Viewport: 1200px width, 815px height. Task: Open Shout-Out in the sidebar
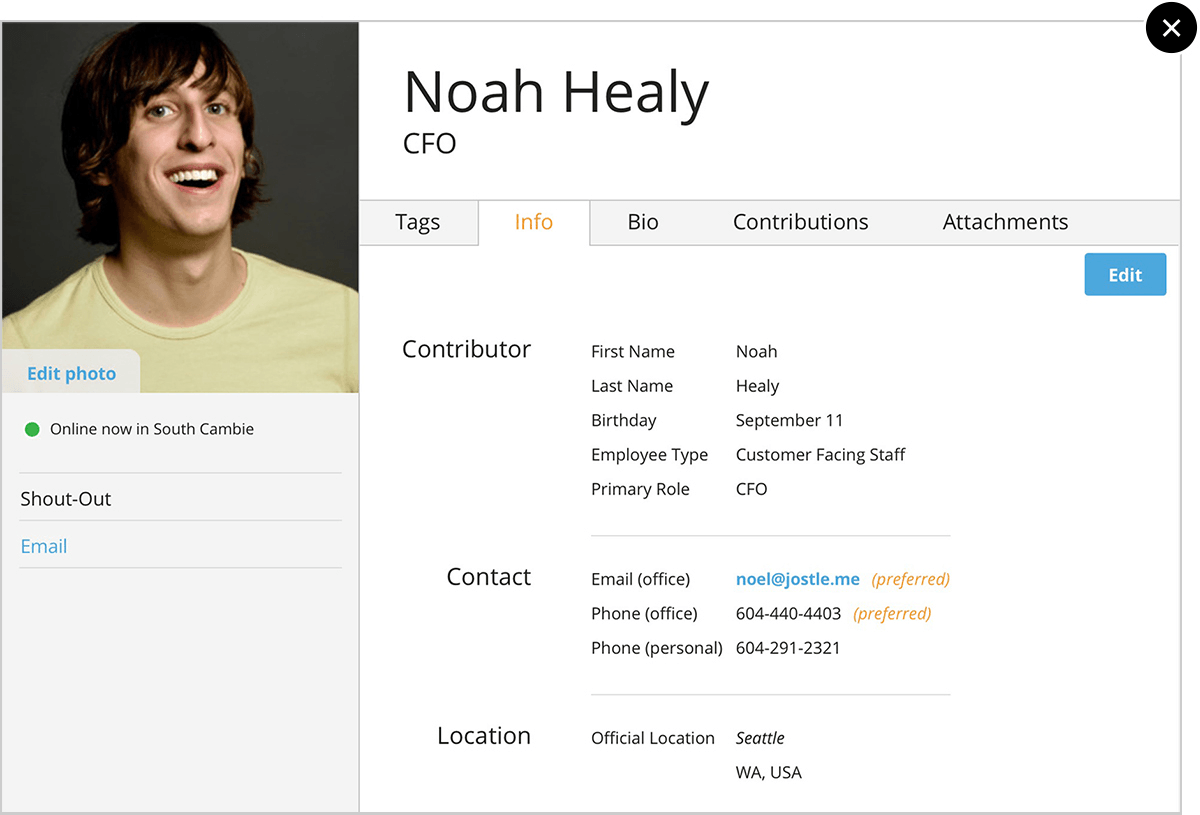pyautogui.click(x=66, y=498)
